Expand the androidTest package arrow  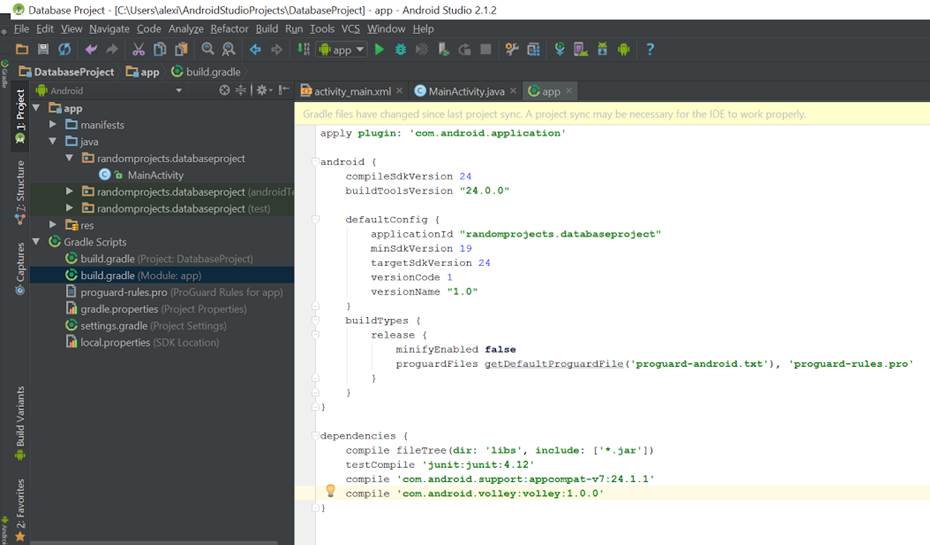(x=69, y=191)
